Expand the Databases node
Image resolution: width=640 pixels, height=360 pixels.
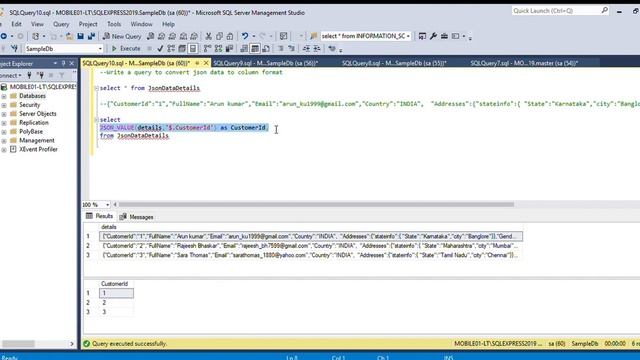pyautogui.click(x=4, y=96)
